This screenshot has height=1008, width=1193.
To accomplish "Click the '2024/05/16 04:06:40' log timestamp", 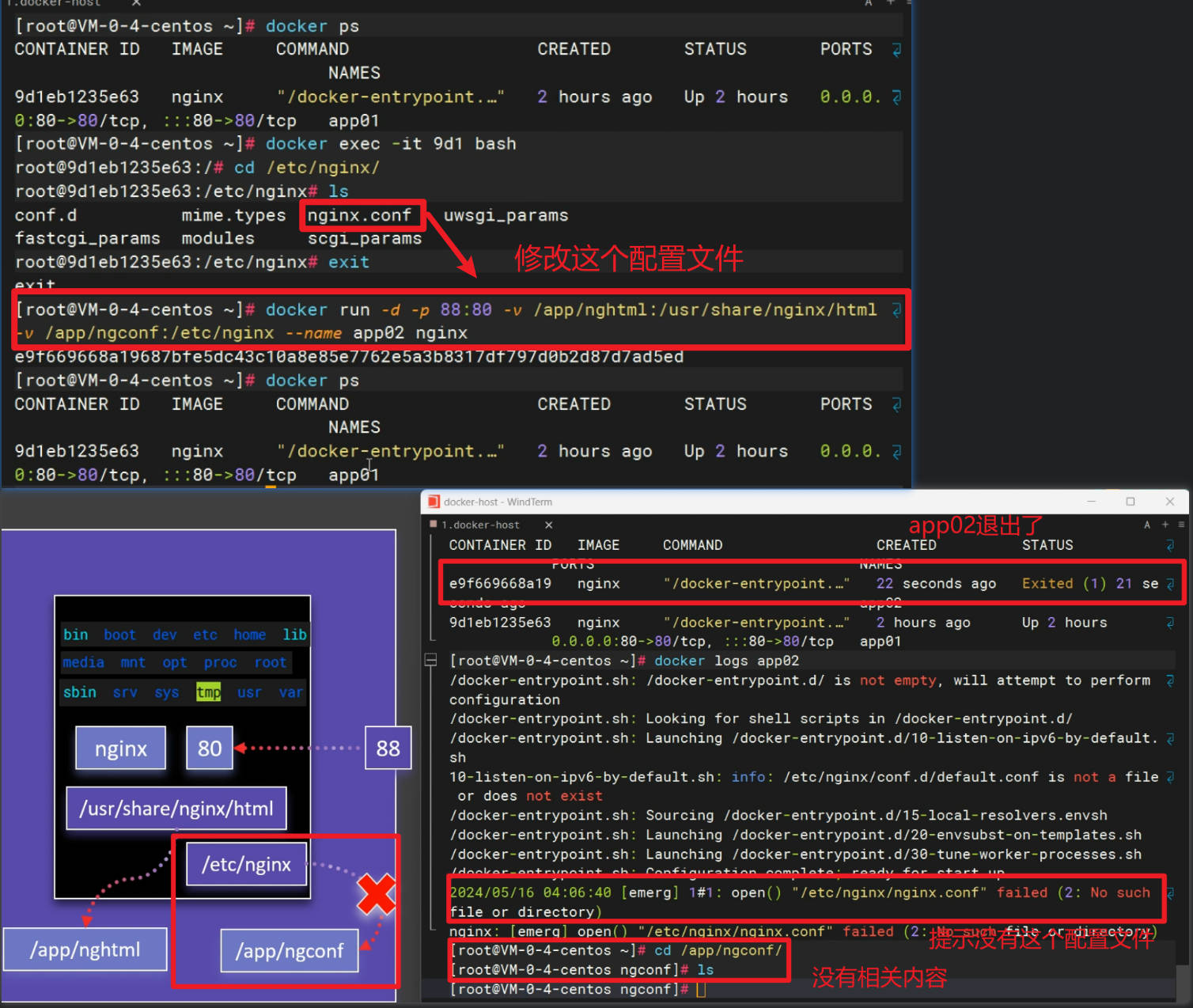I will 530,892.
